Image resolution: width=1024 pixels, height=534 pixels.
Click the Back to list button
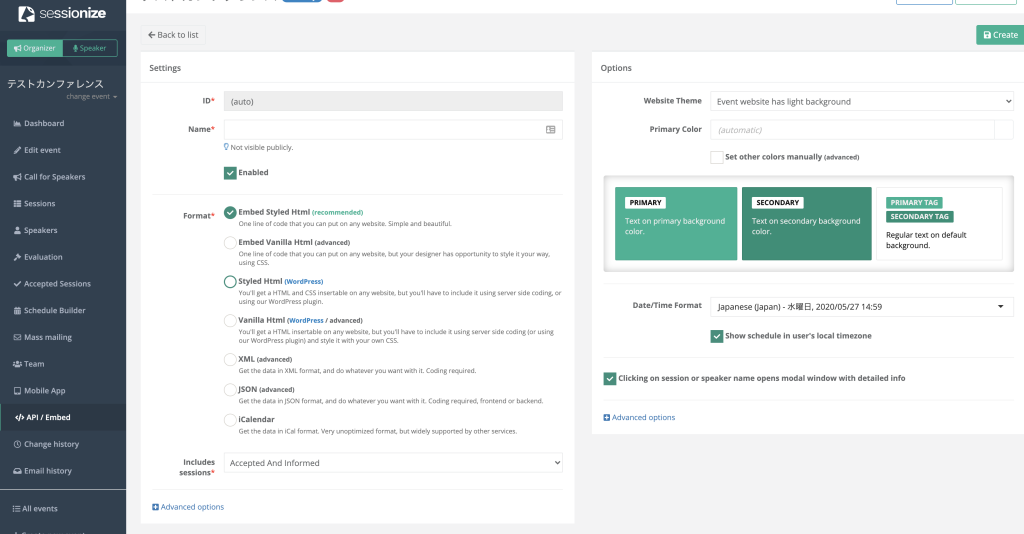(173, 35)
